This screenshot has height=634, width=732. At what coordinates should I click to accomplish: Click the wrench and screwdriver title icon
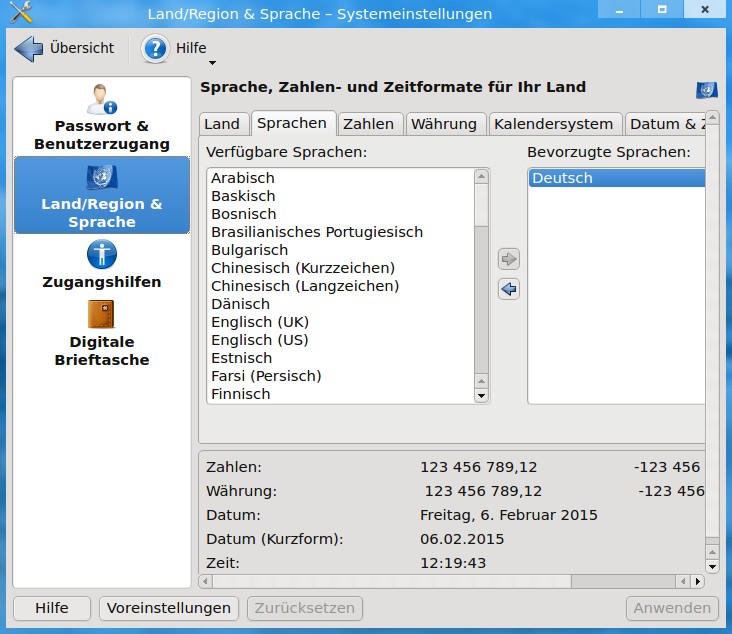tap(21, 12)
